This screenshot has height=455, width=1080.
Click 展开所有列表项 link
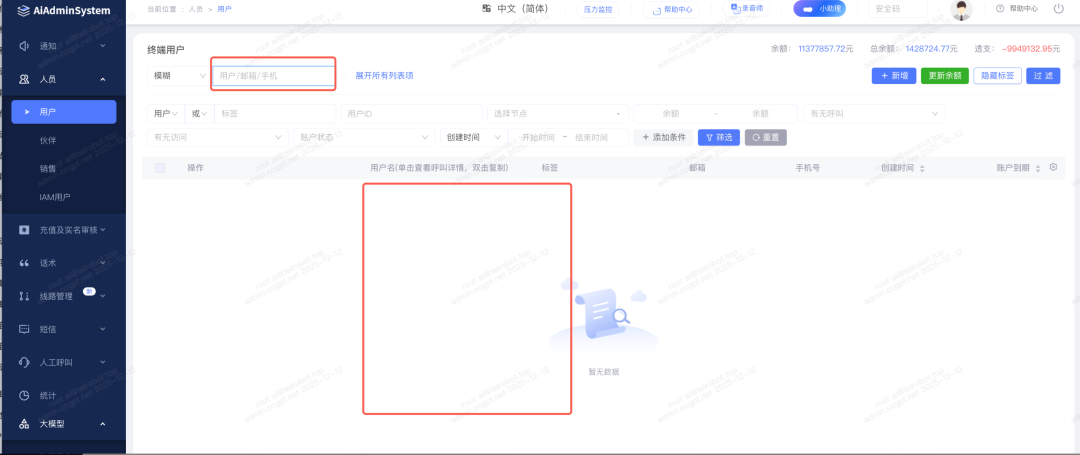click(384, 75)
